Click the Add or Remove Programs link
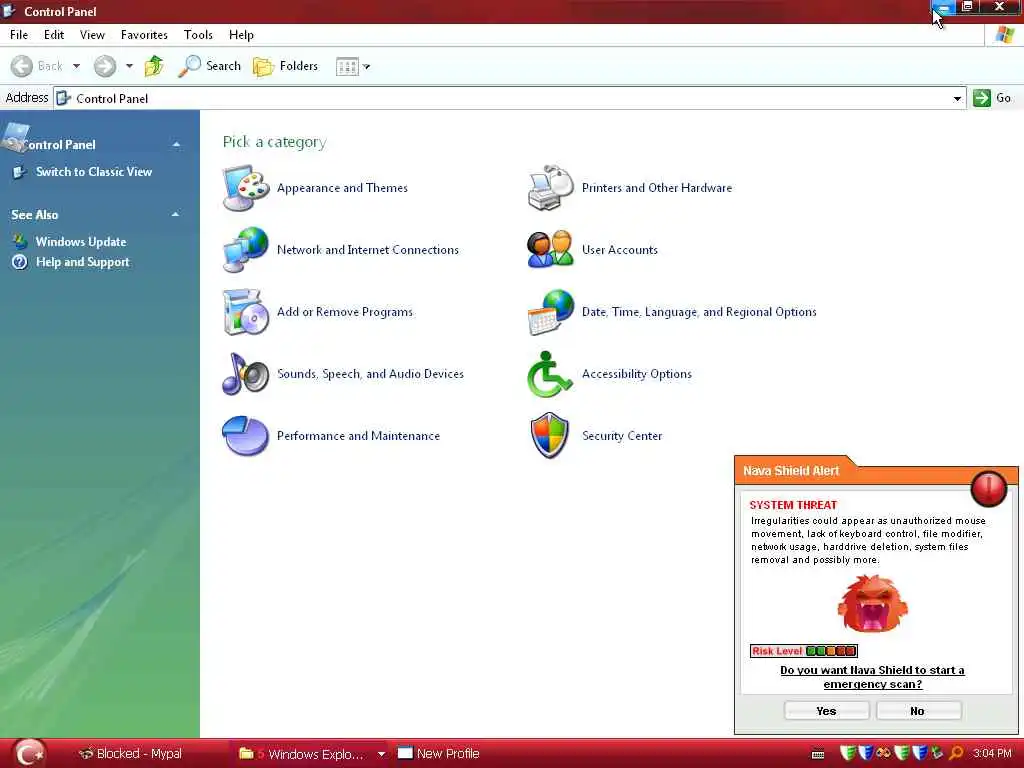Viewport: 1024px width, 768px height. pos(345,312)
